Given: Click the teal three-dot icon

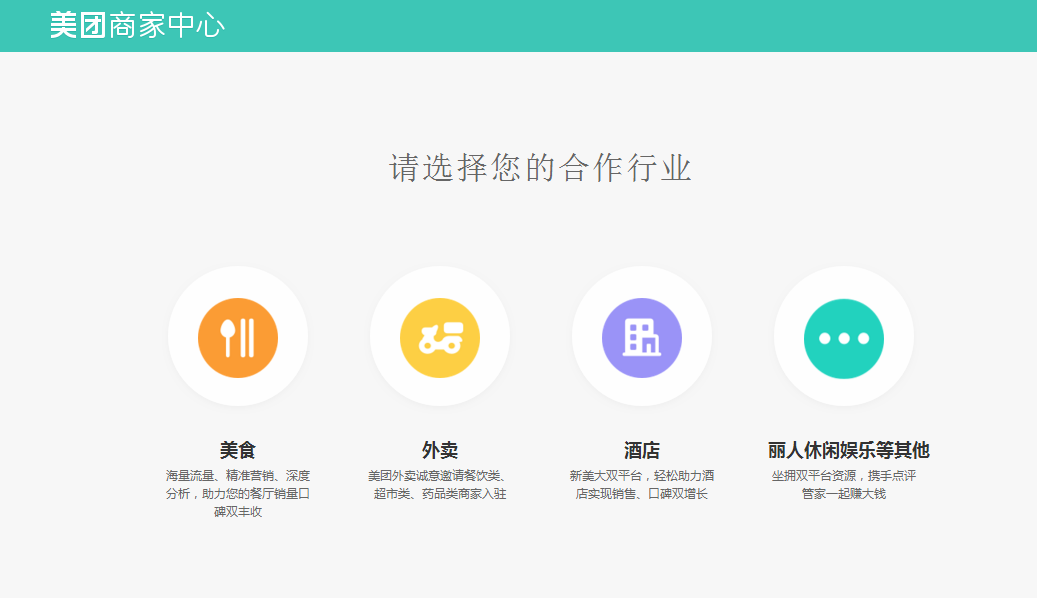Looking at the screenshot, I should [844, 338].
